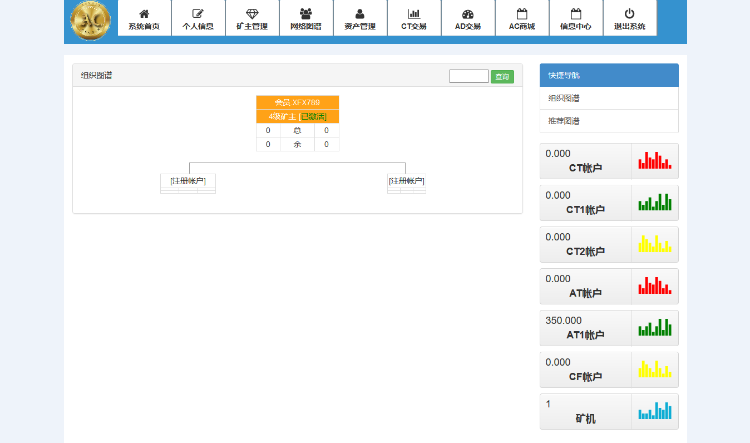
Task: Click the right 注册帐户 node
Action: [407, 183]
